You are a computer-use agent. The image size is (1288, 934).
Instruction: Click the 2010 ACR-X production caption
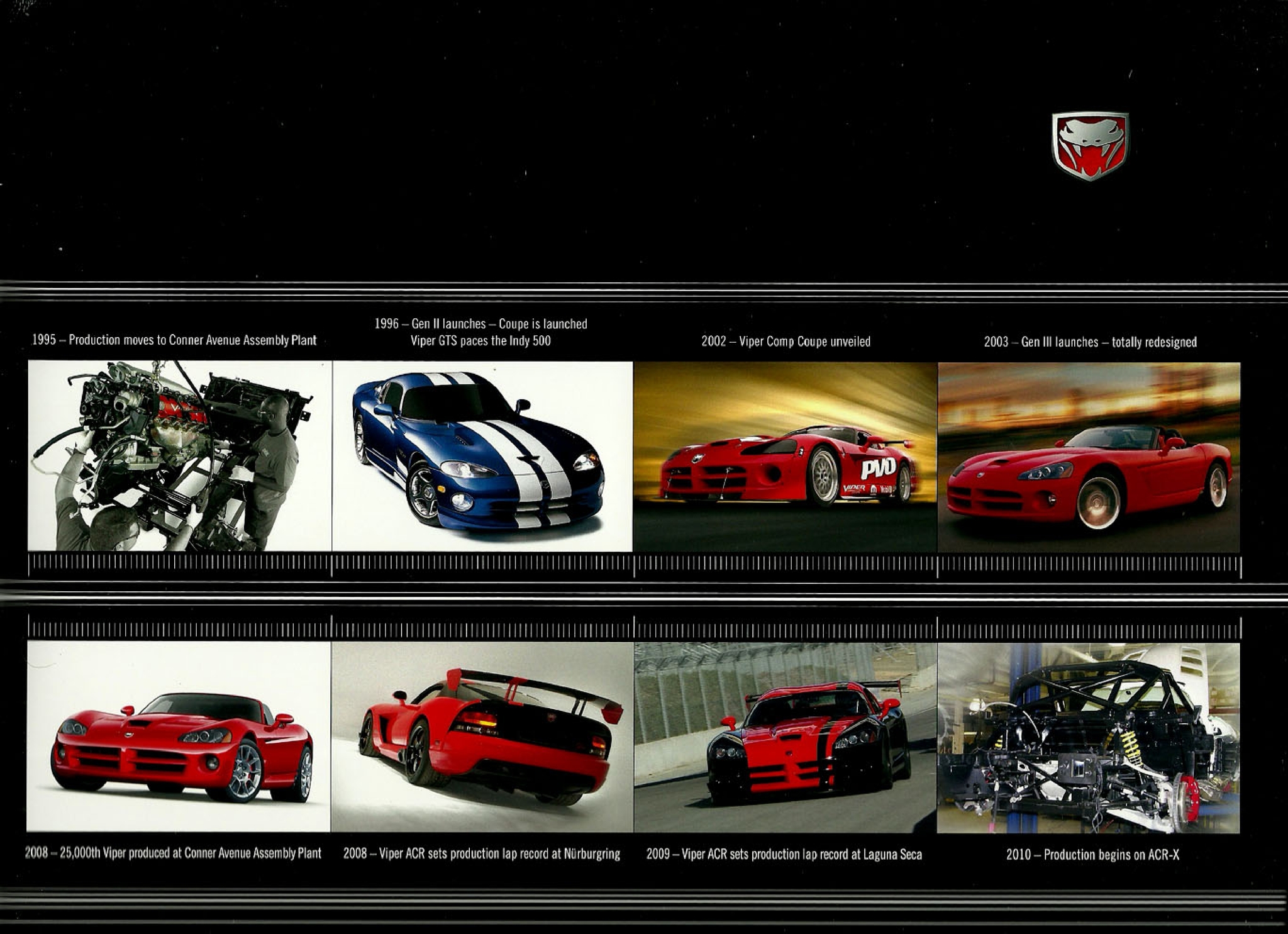pyautogui.click(x=1092, y=855)
